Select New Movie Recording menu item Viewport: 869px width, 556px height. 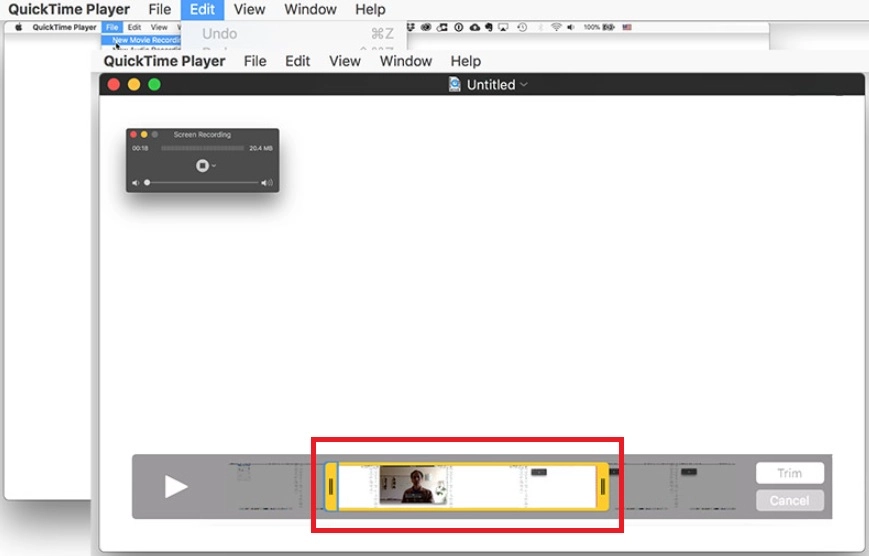pos(146,40)
